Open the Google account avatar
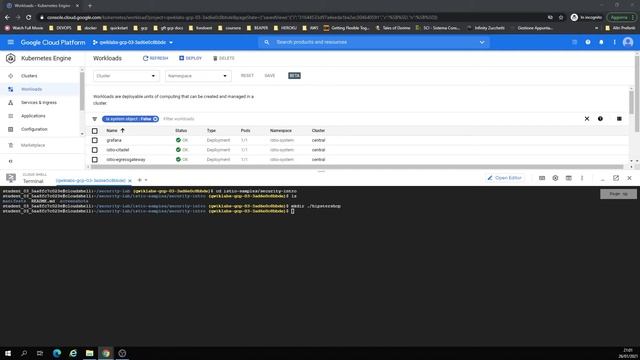The image size is (640, 360). pyautogui.click(x=628, y=42)
